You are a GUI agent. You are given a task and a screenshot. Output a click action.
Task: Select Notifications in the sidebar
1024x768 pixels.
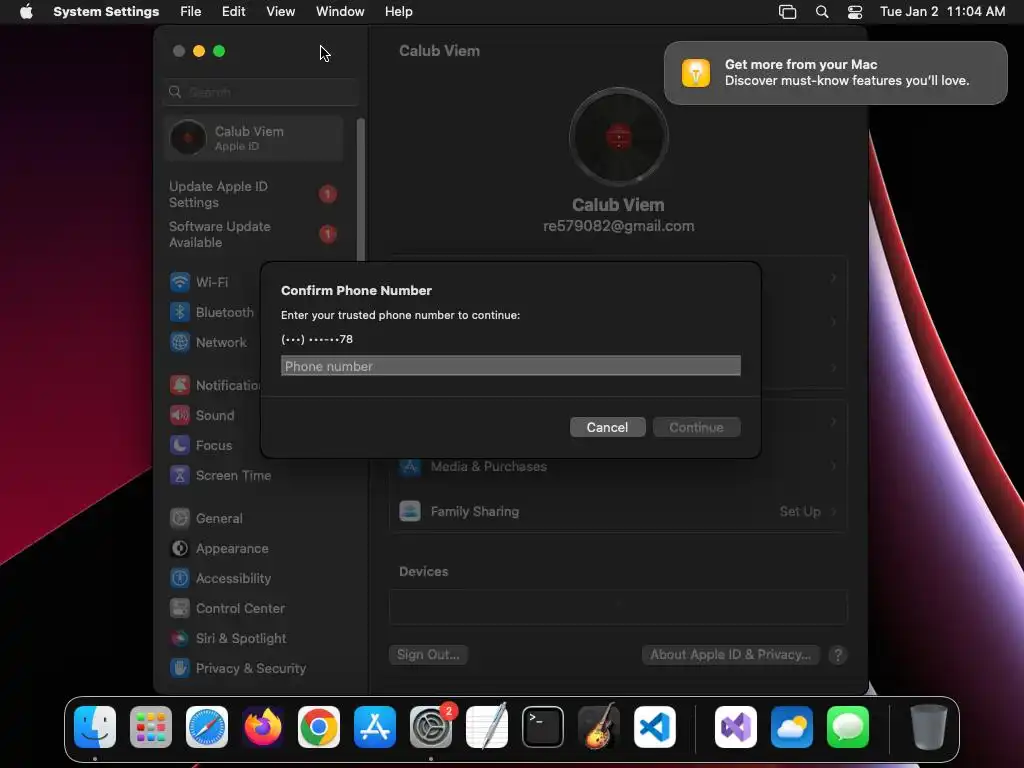pyautogui.click(x=214, y=385)
